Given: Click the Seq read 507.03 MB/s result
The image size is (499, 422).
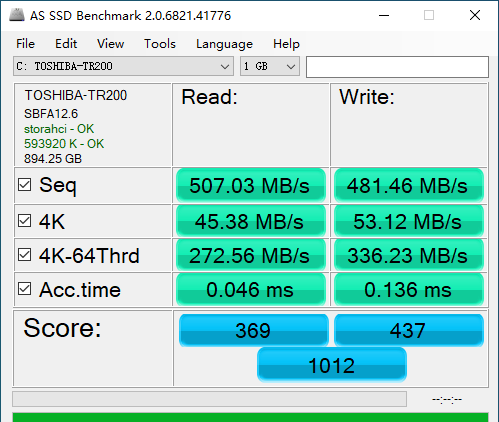Looking at the screenshot, I should [251, 186].
